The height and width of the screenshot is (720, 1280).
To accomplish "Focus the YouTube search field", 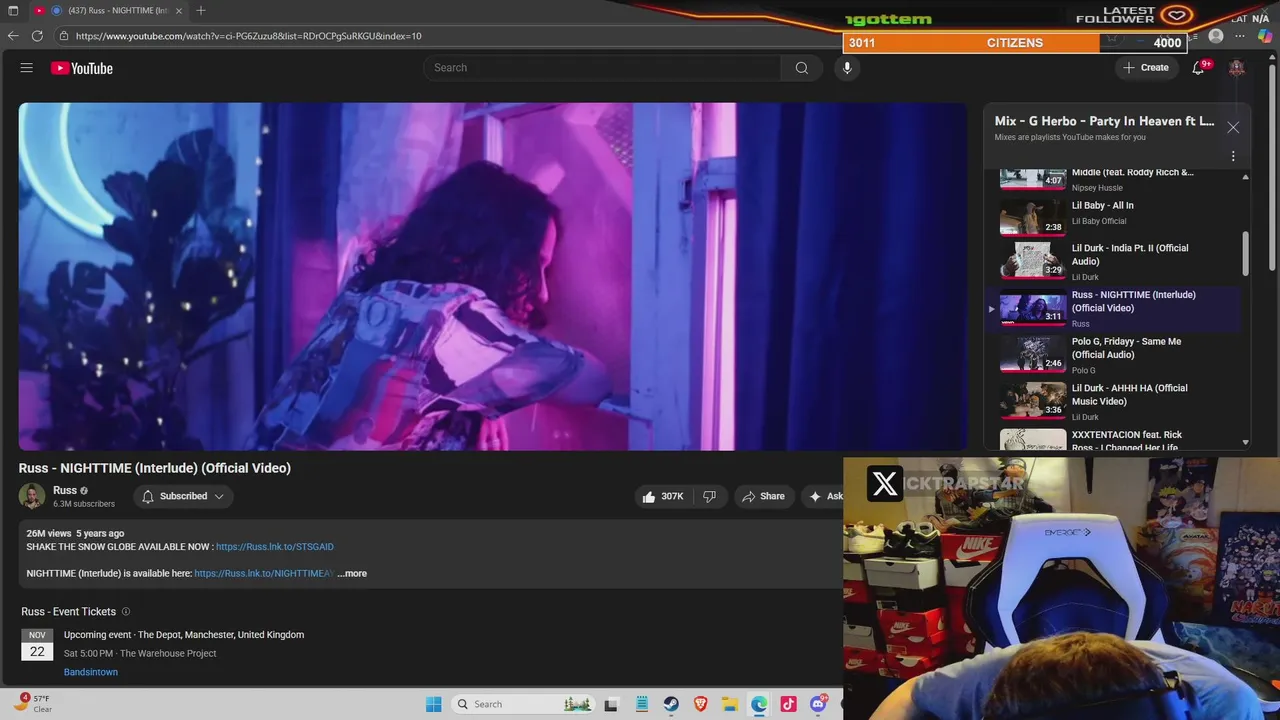I will (602, 68).
